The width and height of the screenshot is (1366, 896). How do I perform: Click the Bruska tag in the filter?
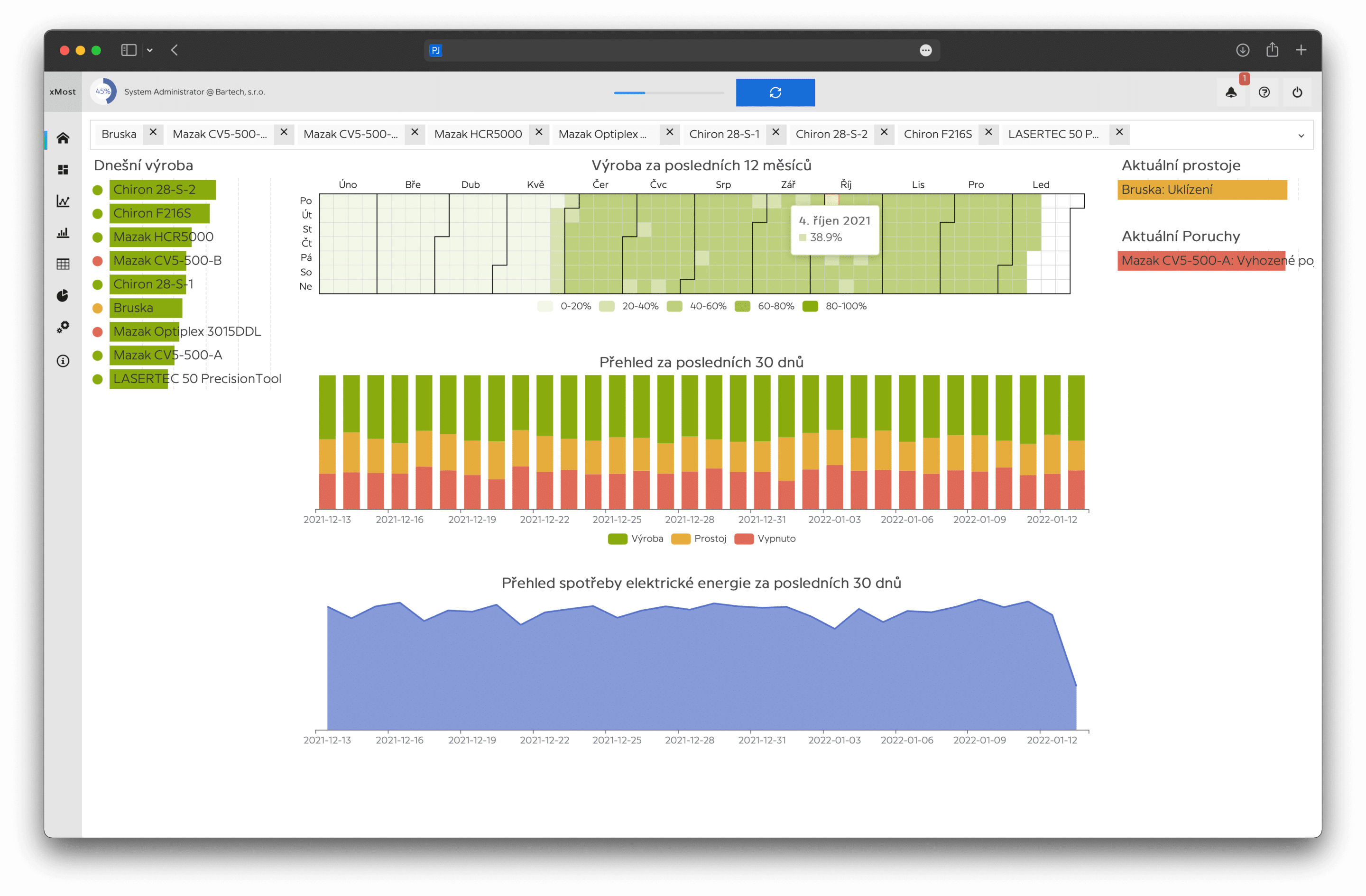[x=119, y=134]
